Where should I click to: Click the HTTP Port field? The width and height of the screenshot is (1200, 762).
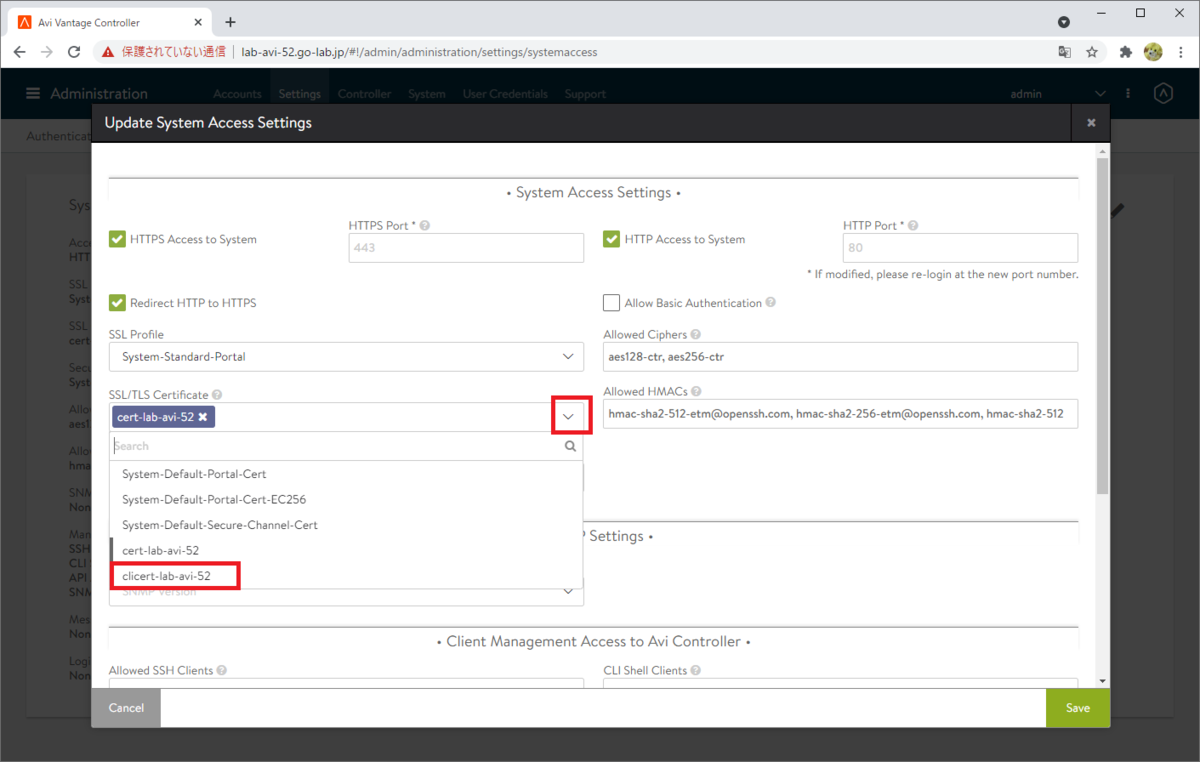pos(960,248)
